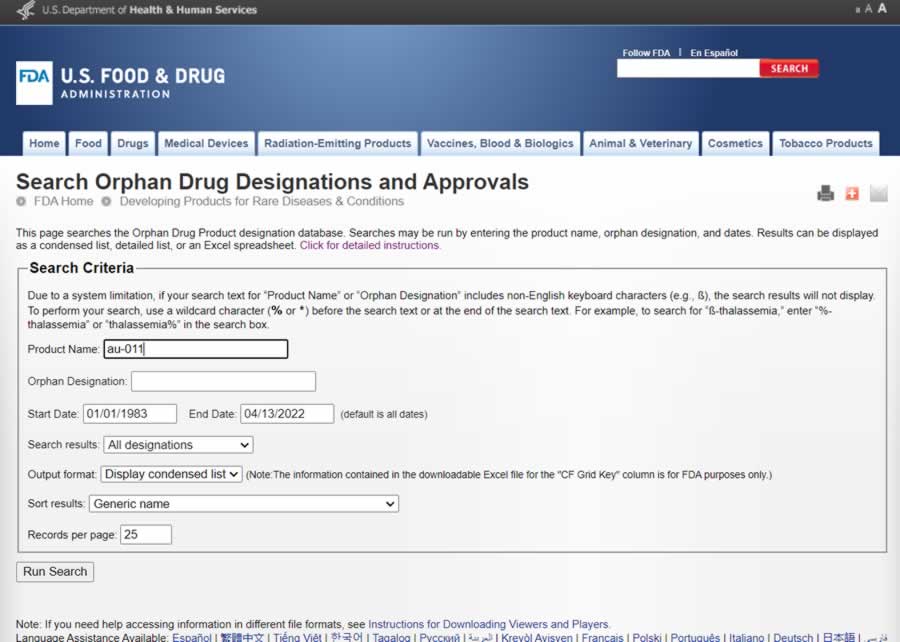Open the Food tab
This screenshot has width=900, height=642.
[x=88, y=143]
